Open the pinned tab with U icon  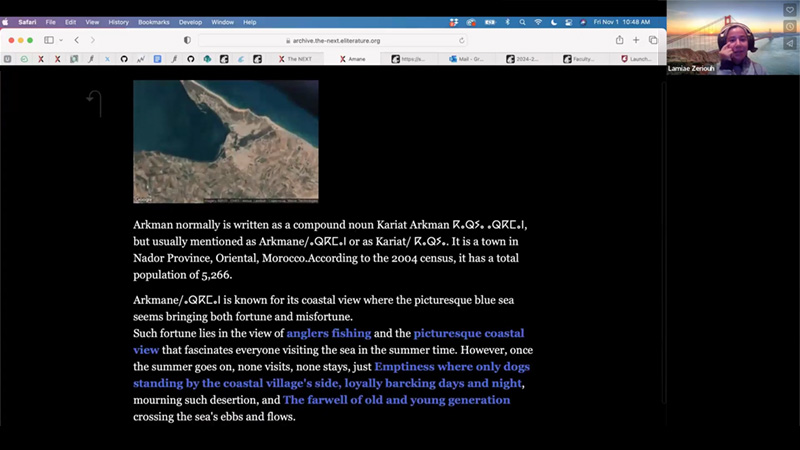coord(8,59)
